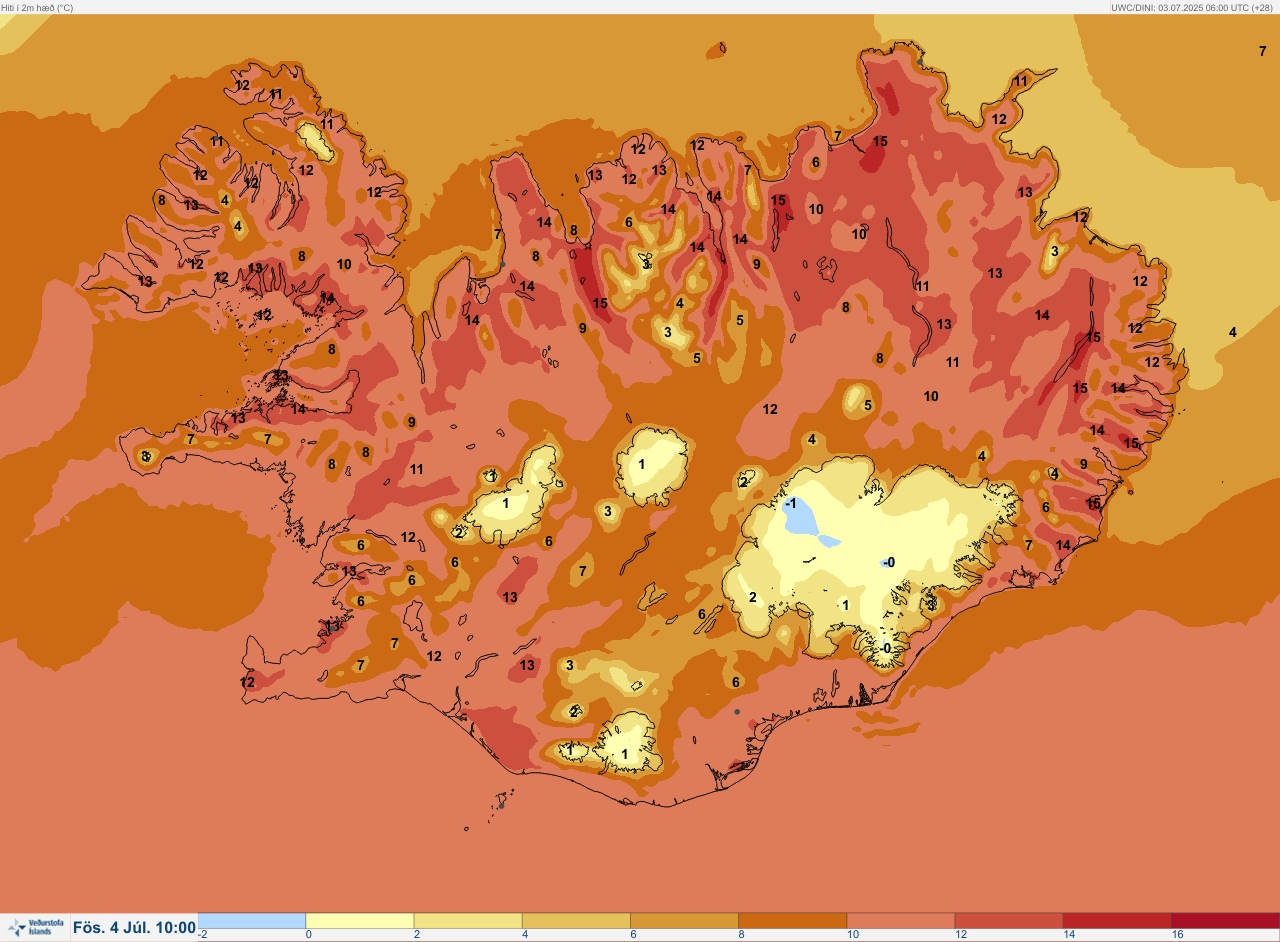1280x942 pixels.
Task: Click the UWC/DINI model run timestamp
Action: point(1191,7)
